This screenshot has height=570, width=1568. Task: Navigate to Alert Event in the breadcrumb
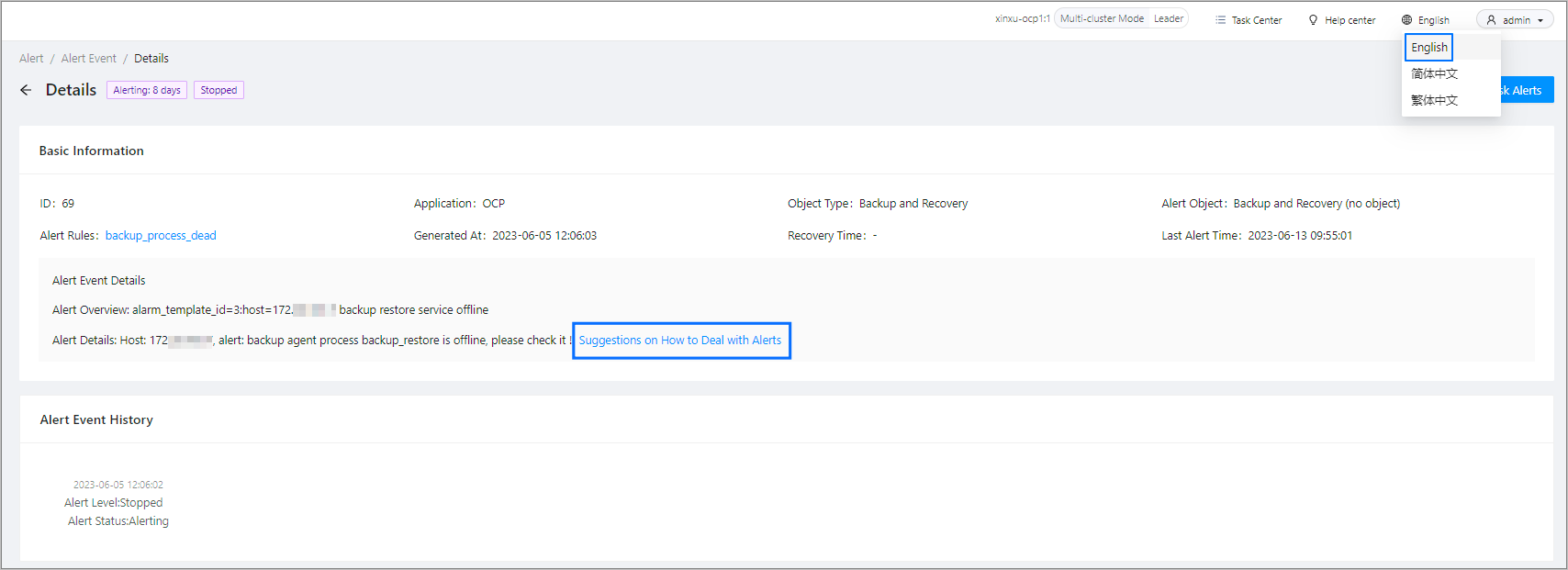click(x=89, y=59)
